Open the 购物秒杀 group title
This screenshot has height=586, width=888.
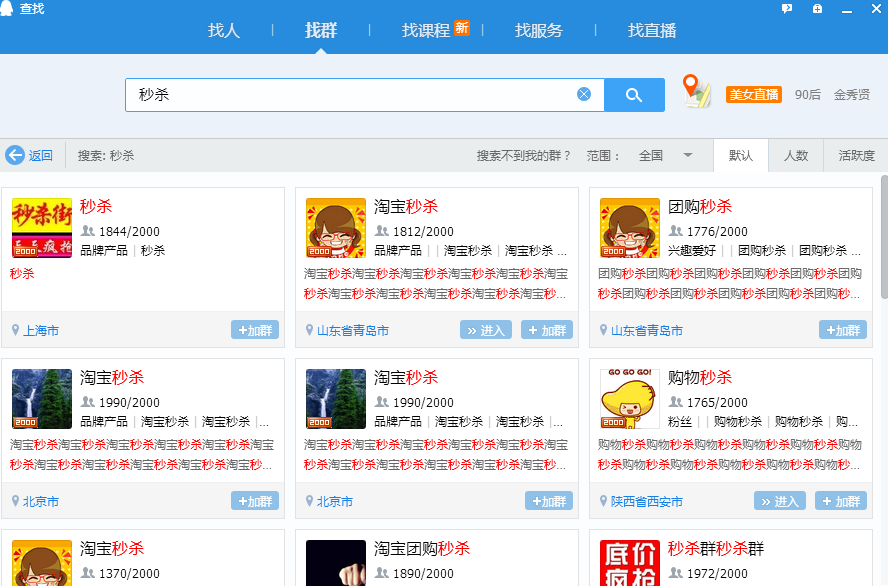pos(700,378)
